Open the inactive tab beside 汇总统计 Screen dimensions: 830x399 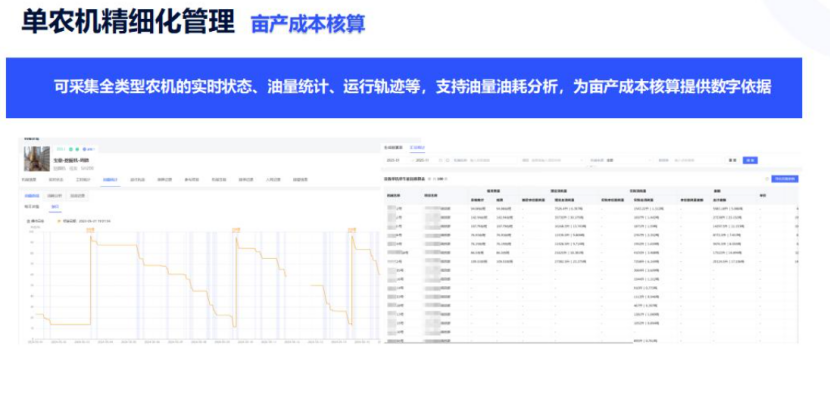coord(393,148)
